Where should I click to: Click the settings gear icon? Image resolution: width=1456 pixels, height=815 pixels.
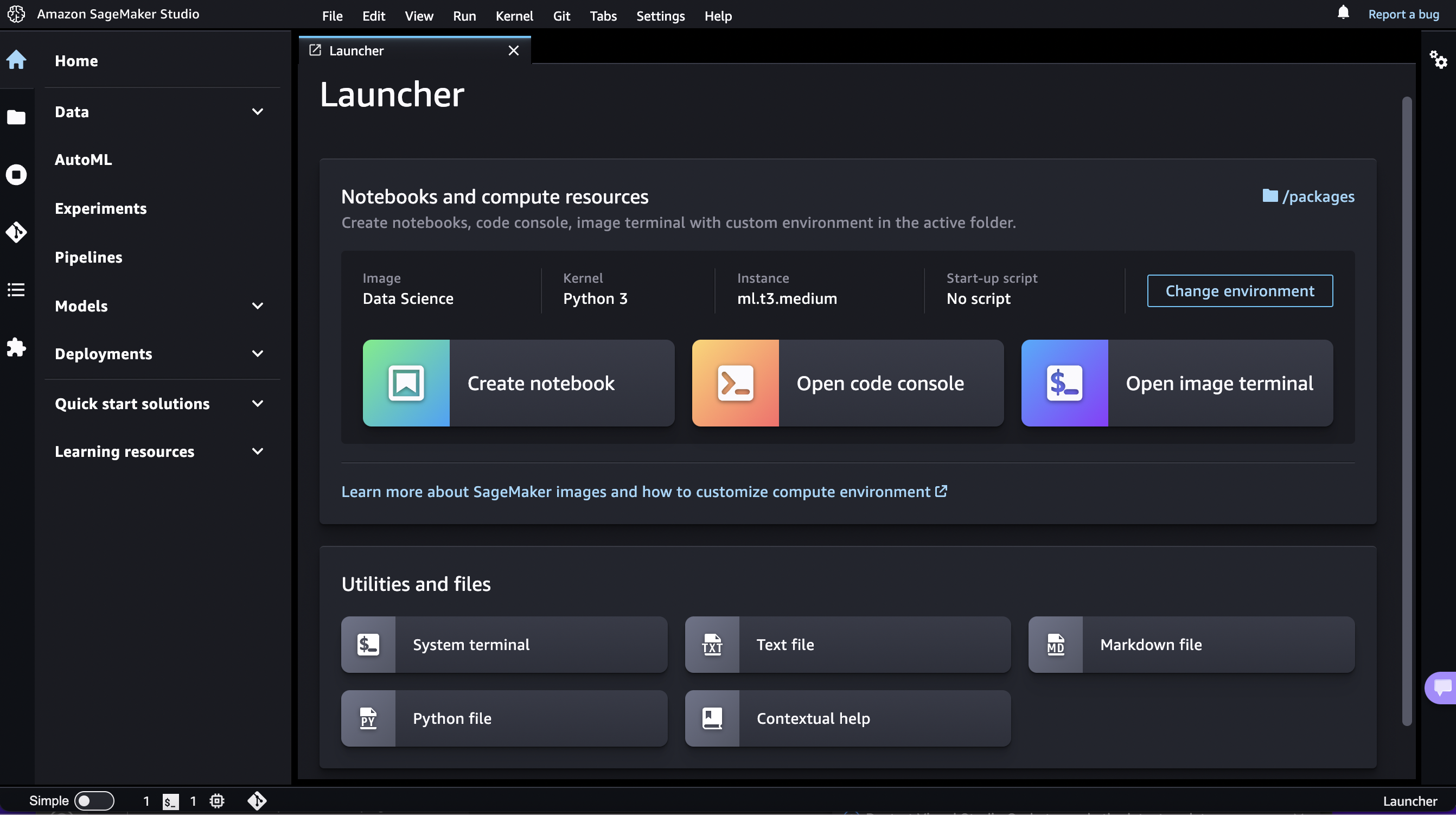[x=1438, y=60]
